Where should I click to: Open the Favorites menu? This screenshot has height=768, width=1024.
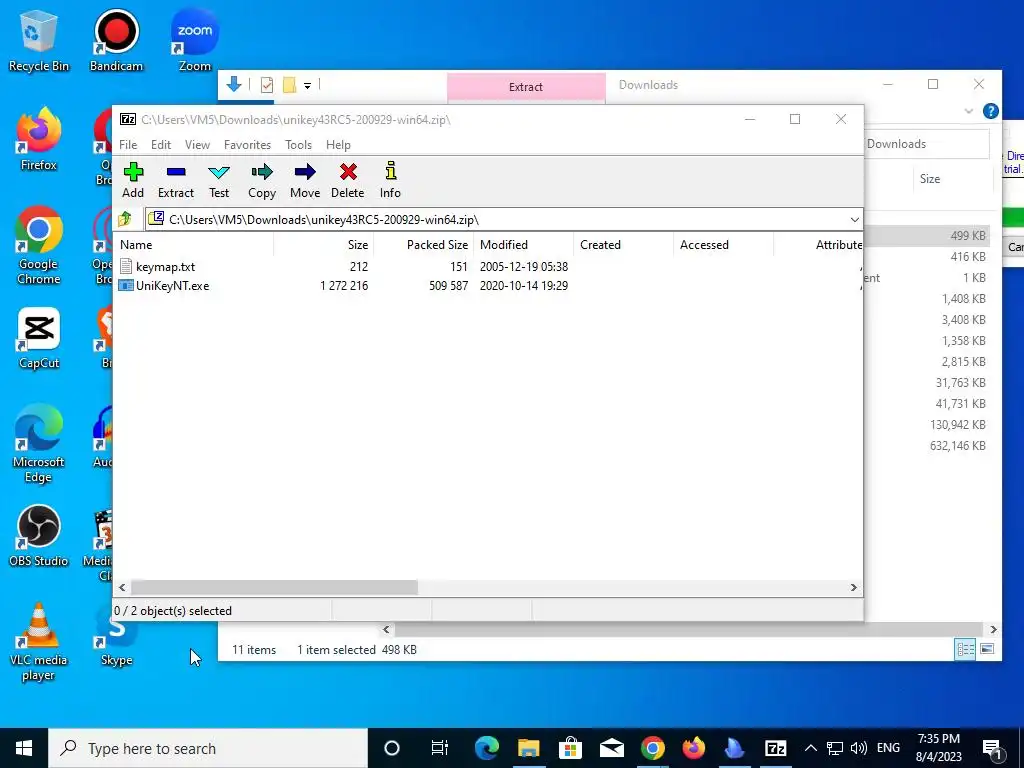(247, 145)
